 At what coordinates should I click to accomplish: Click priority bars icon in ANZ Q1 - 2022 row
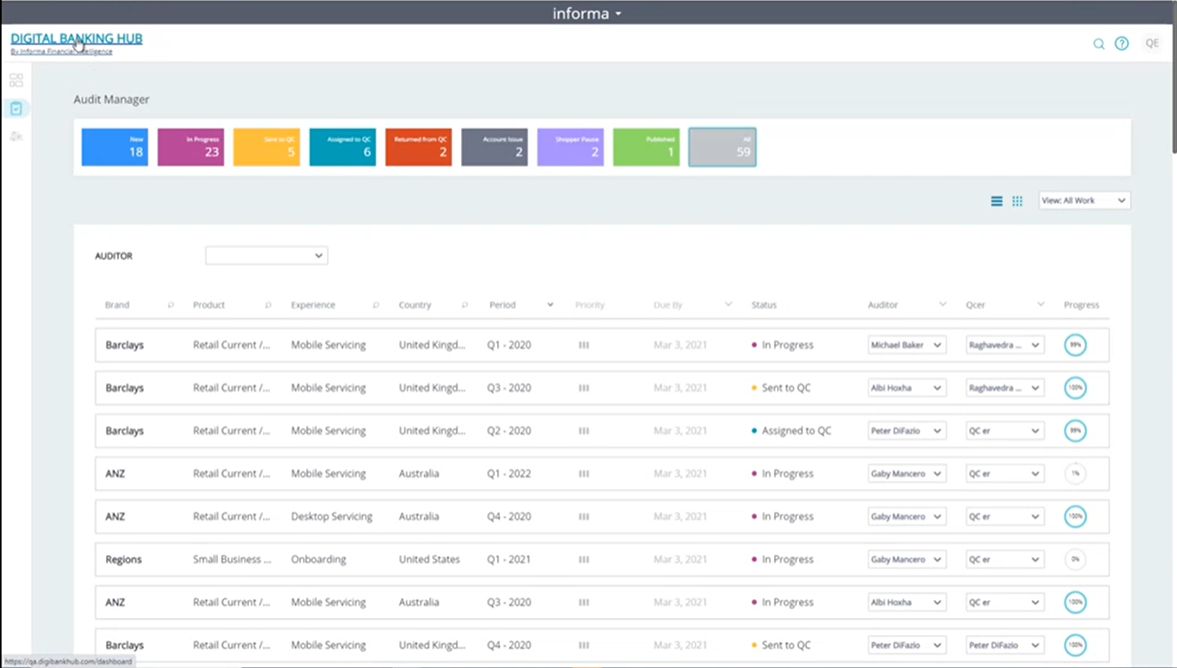(x=584, y=474)
